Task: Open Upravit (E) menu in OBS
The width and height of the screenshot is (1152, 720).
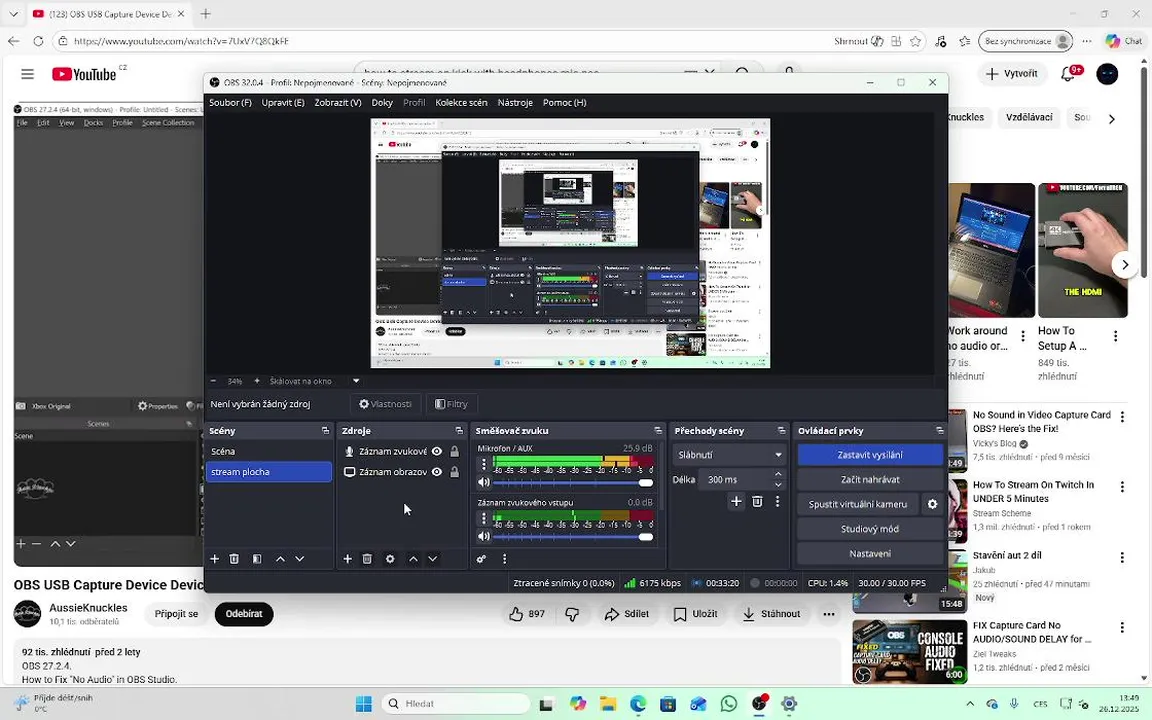Action: (283, 103)
